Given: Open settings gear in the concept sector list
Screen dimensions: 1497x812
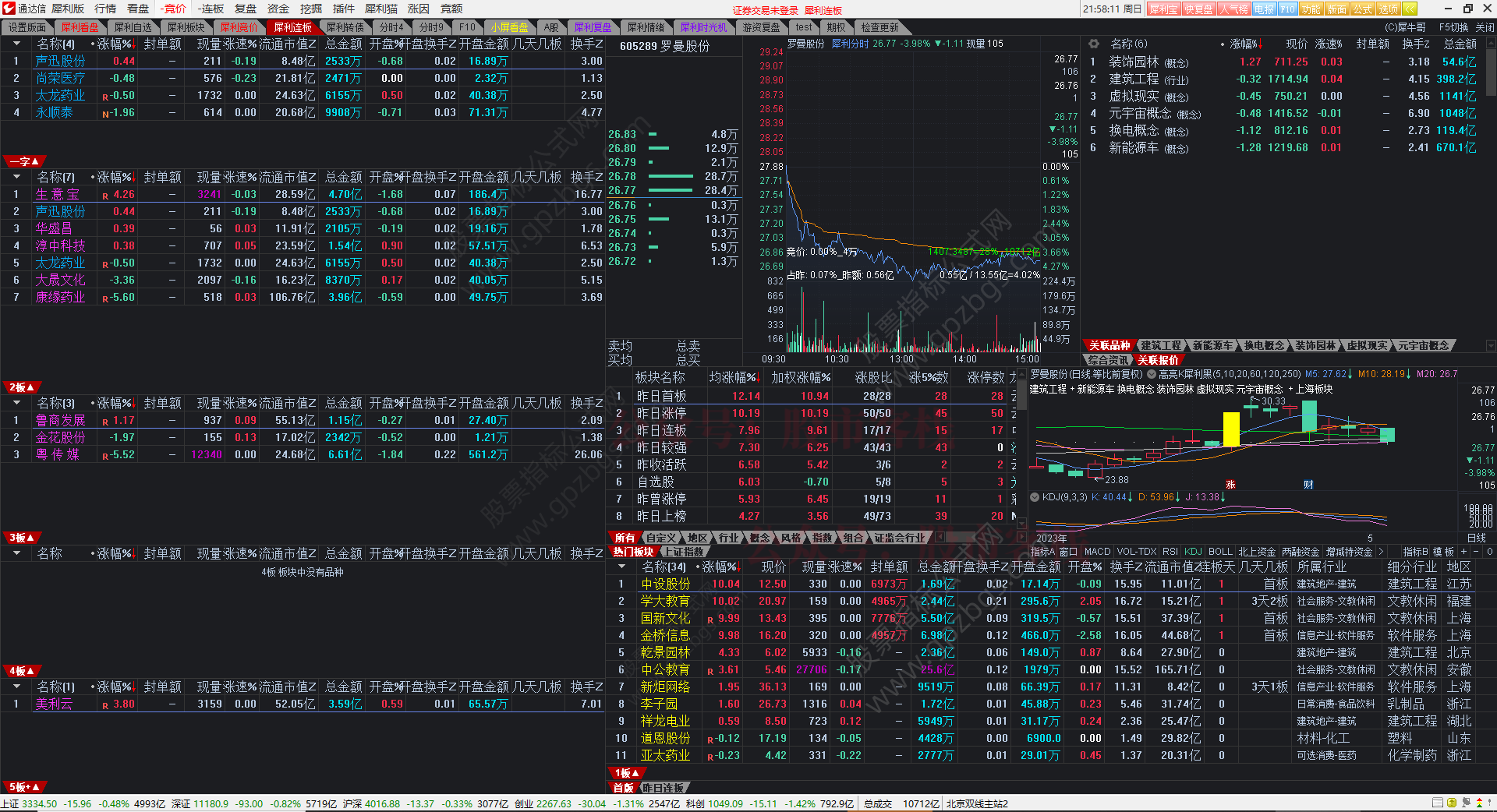Looking at the screenshot, I should tap(1093, 44).
